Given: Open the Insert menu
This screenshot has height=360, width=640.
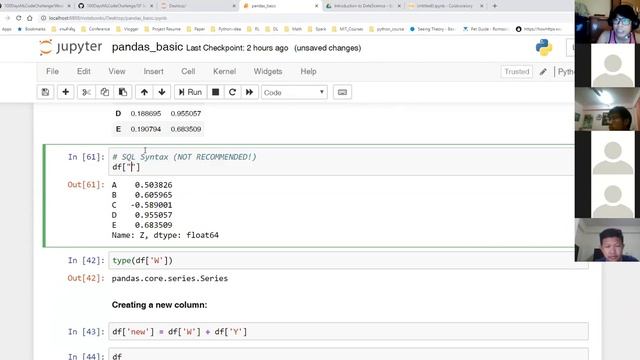Looking at the screenshot, I should (x=153, y=71).
